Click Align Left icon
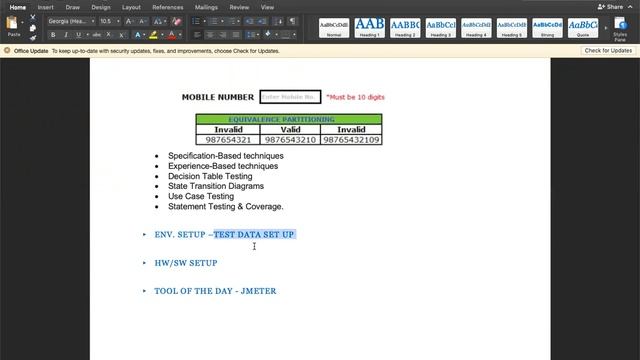The image size is (640, 360). [x=197, y=35]
